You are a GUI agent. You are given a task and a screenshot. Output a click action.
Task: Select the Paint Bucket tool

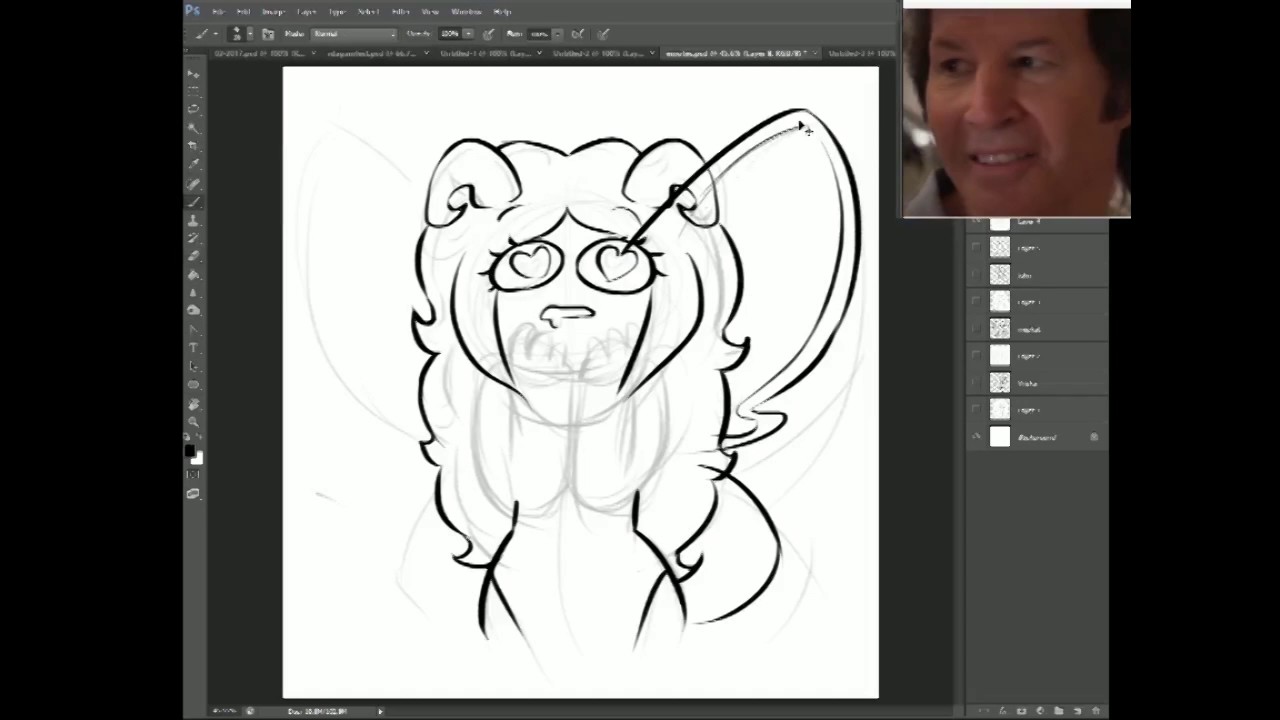point(193,274)
